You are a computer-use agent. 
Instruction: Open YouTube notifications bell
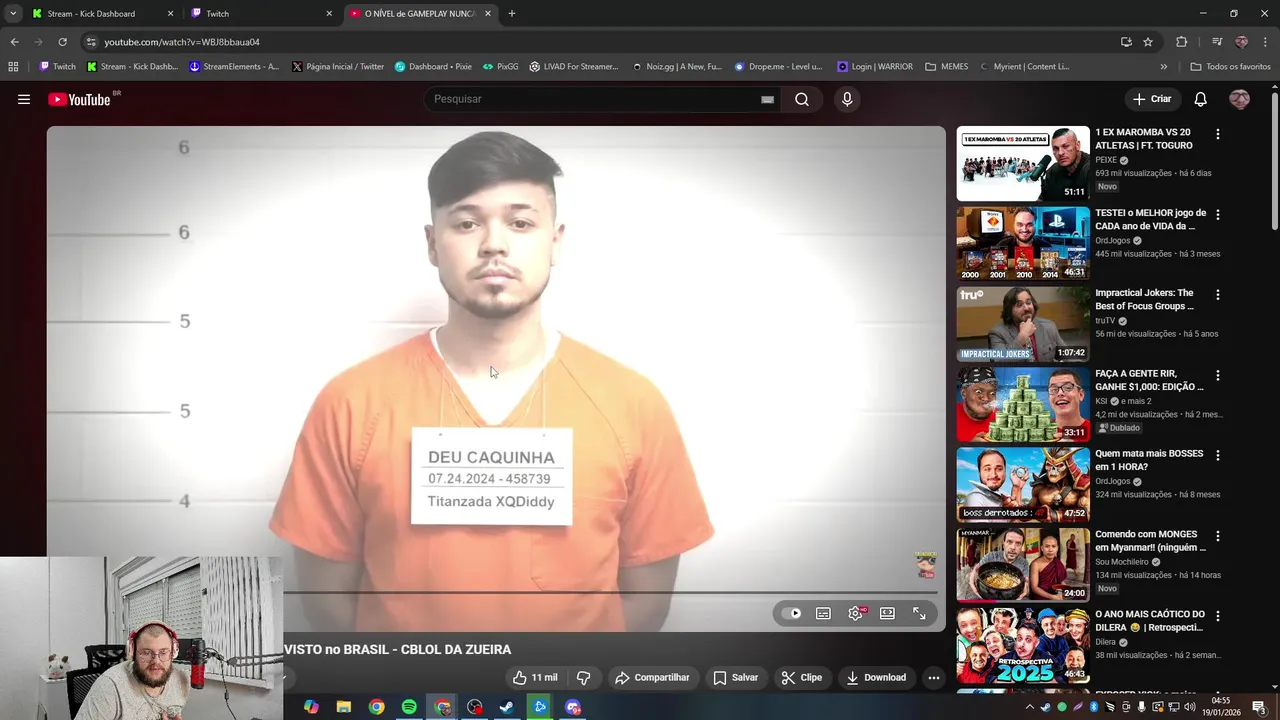point(1200,99)
